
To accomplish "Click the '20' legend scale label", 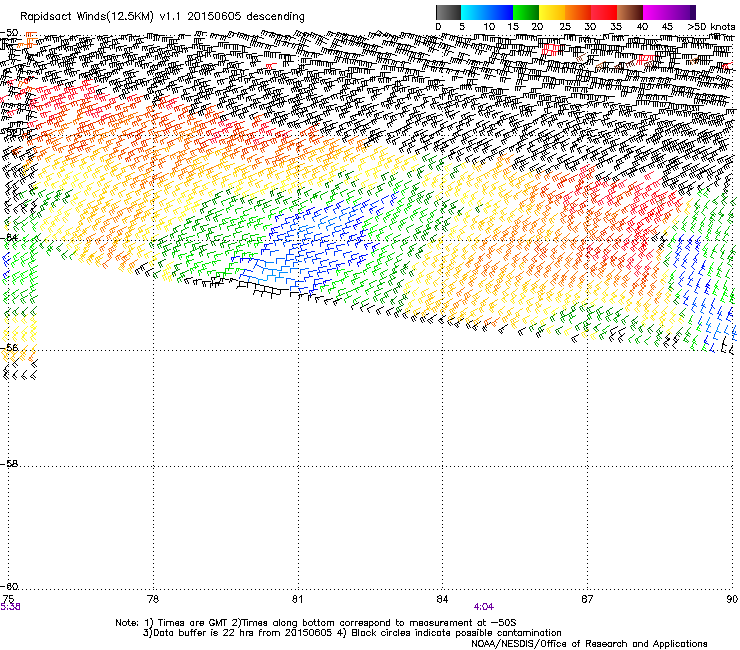I will point(537,27).
